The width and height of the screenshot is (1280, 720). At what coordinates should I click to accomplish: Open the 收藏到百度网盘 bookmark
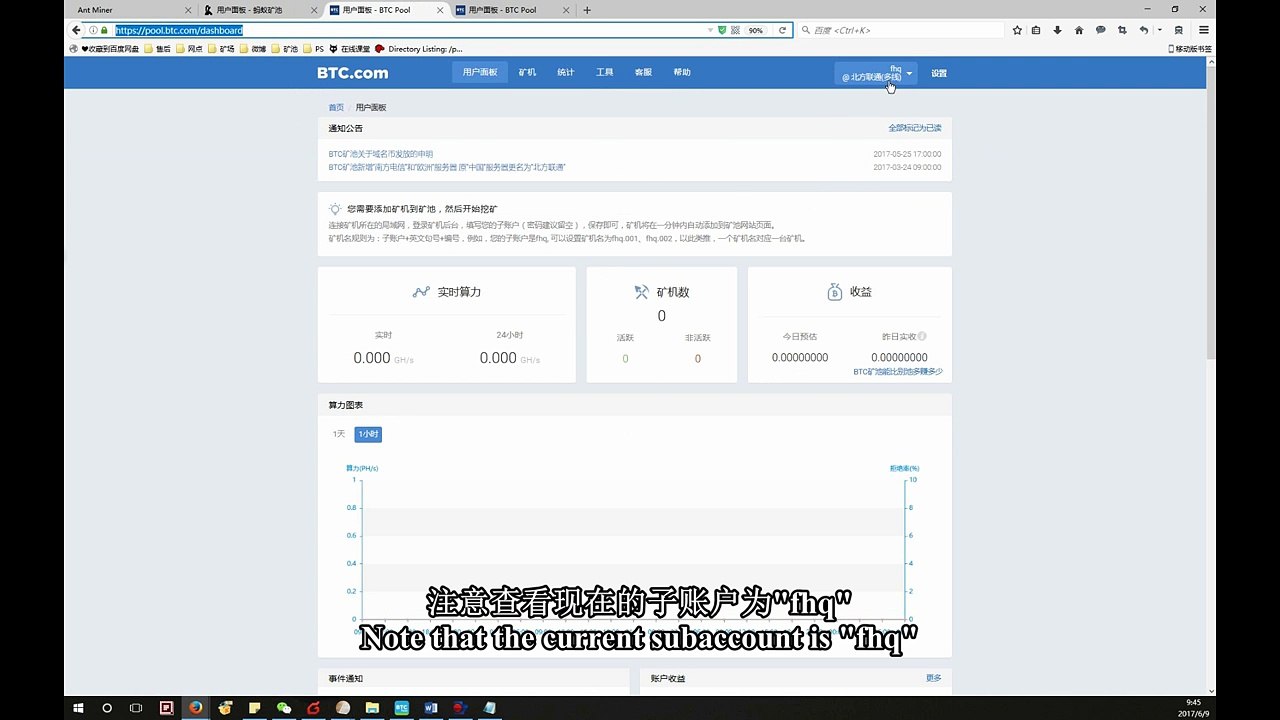(x=105, y=48)
